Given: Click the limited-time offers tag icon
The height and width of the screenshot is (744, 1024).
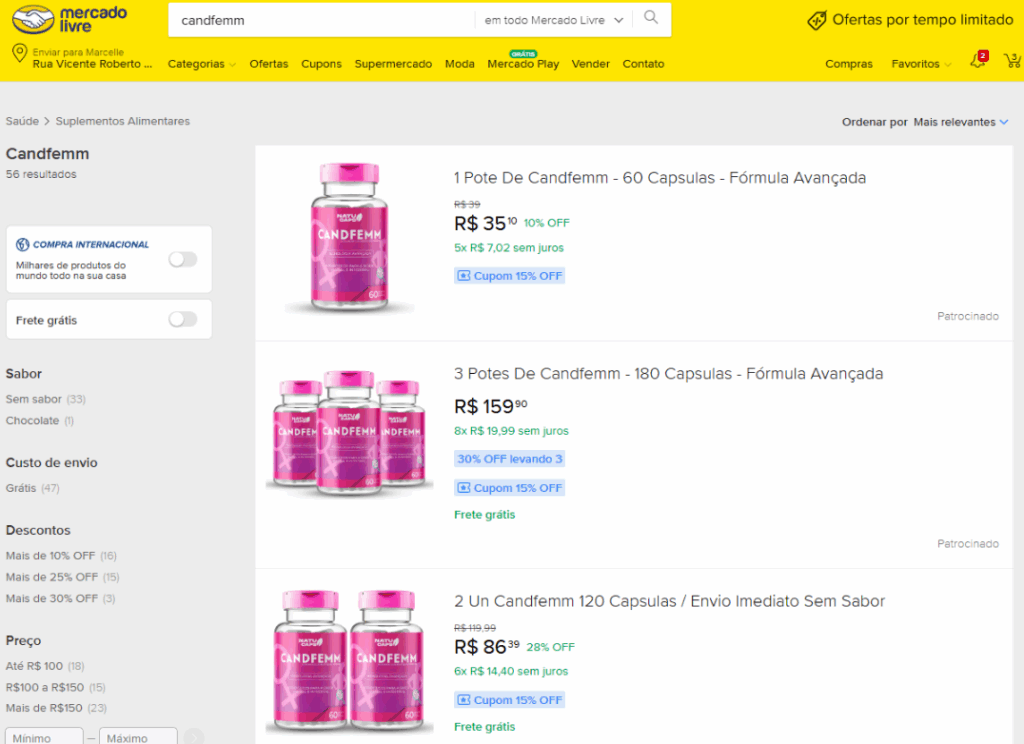Looking at the screenshot, I should (816, 20).
